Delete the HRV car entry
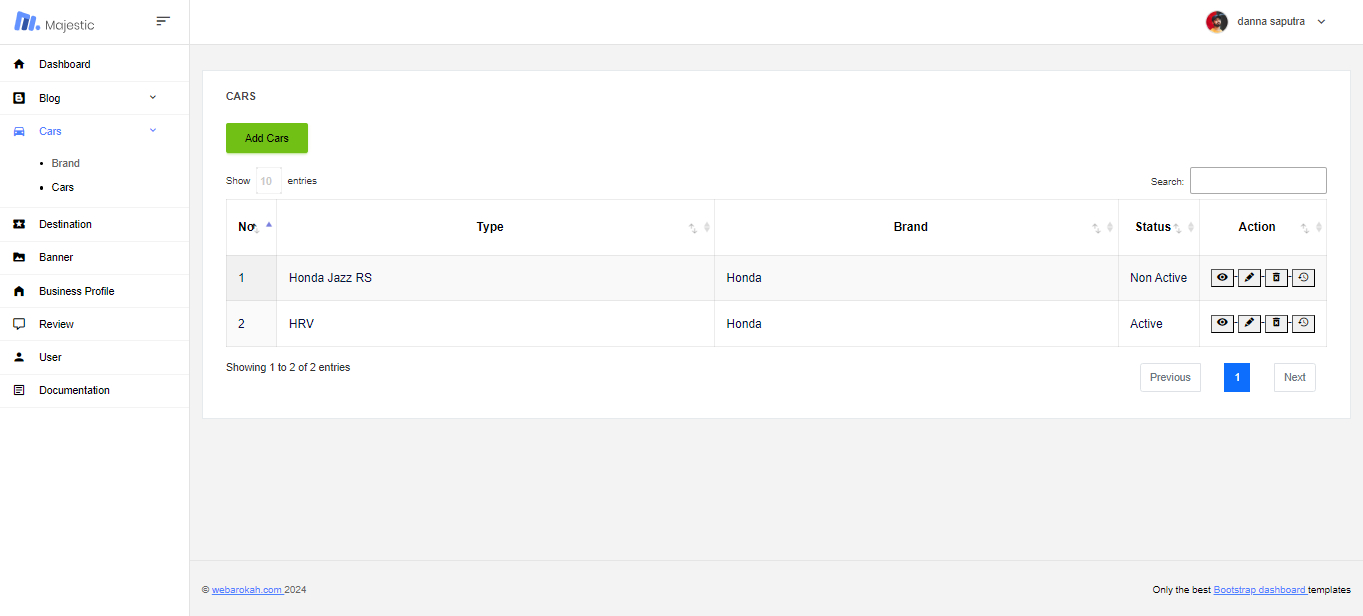1363x616 pixels. tap(1276, 323)
